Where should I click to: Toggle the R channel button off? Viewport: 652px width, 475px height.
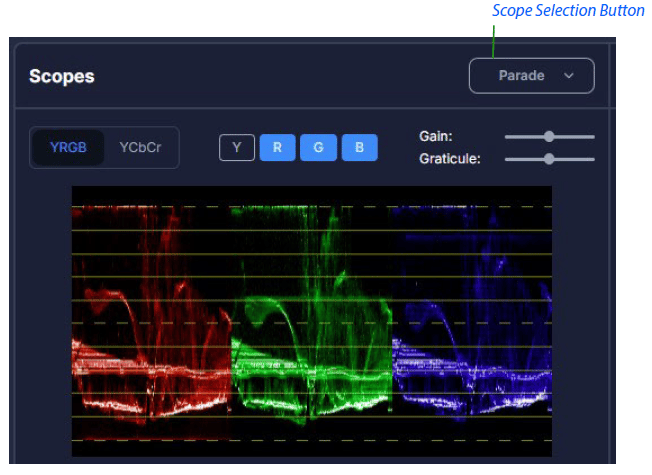tap(277, 147)
